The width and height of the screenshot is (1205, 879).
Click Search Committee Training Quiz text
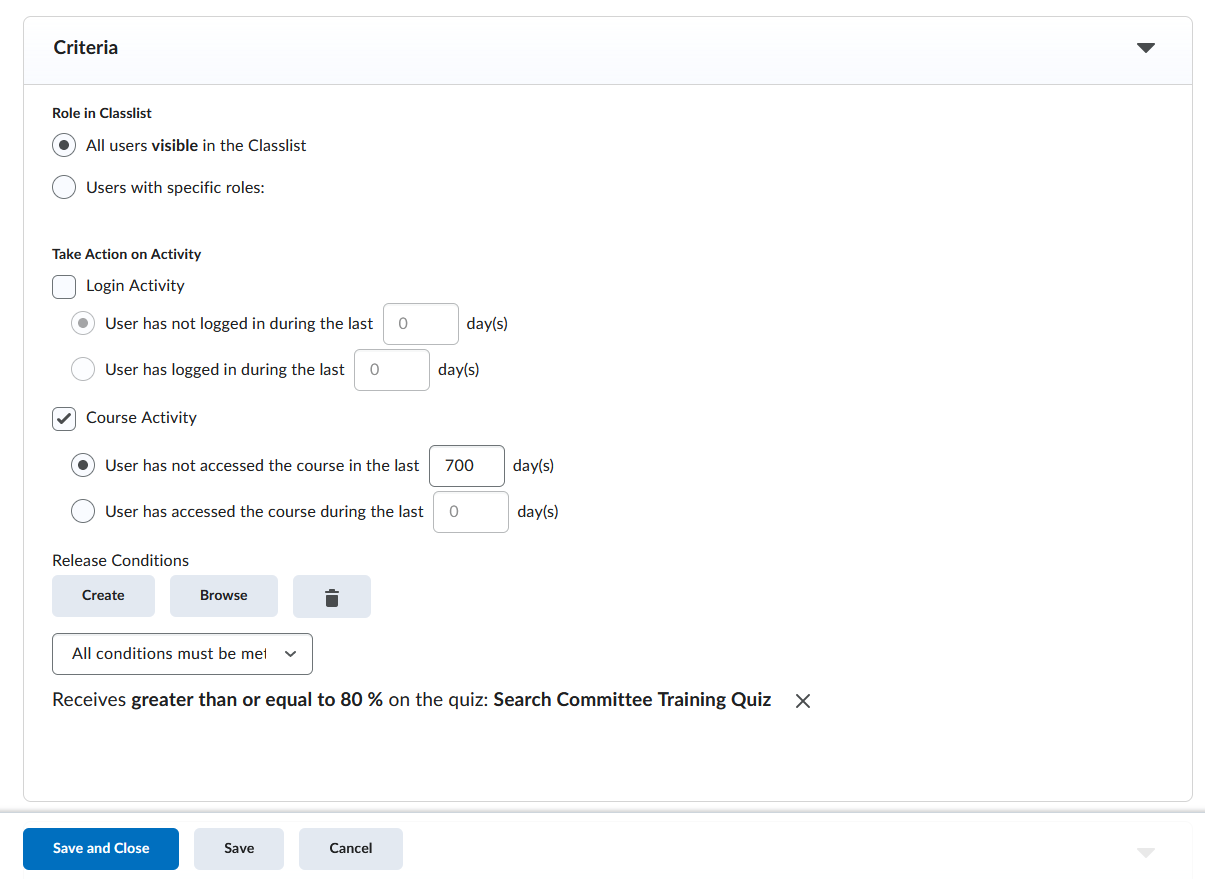(x=632, y=700)
